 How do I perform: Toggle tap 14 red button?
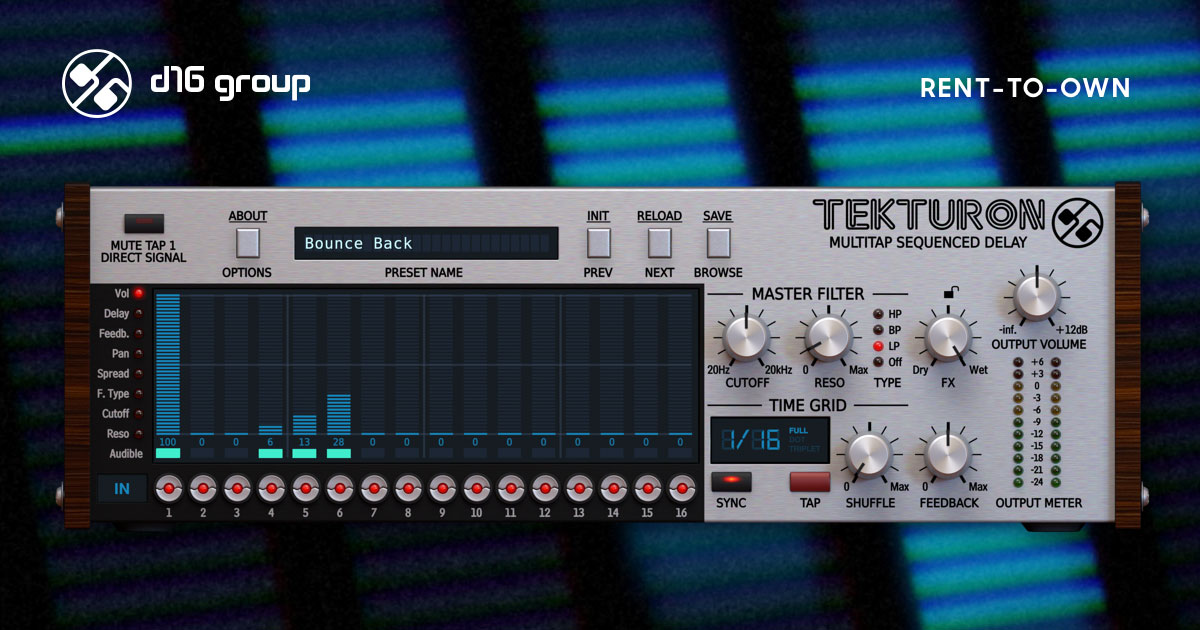(612, 488)
